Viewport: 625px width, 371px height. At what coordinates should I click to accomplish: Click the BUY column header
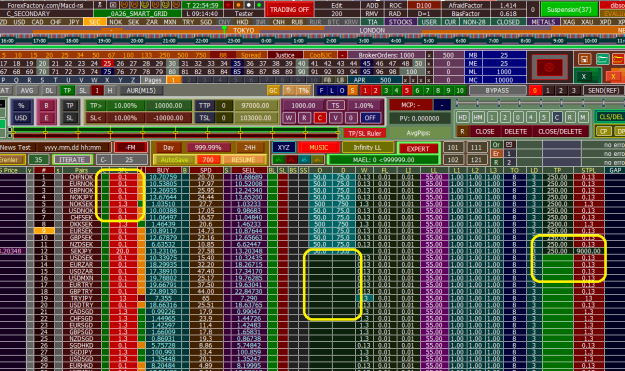pyautogui.click(x=163, y=170)
